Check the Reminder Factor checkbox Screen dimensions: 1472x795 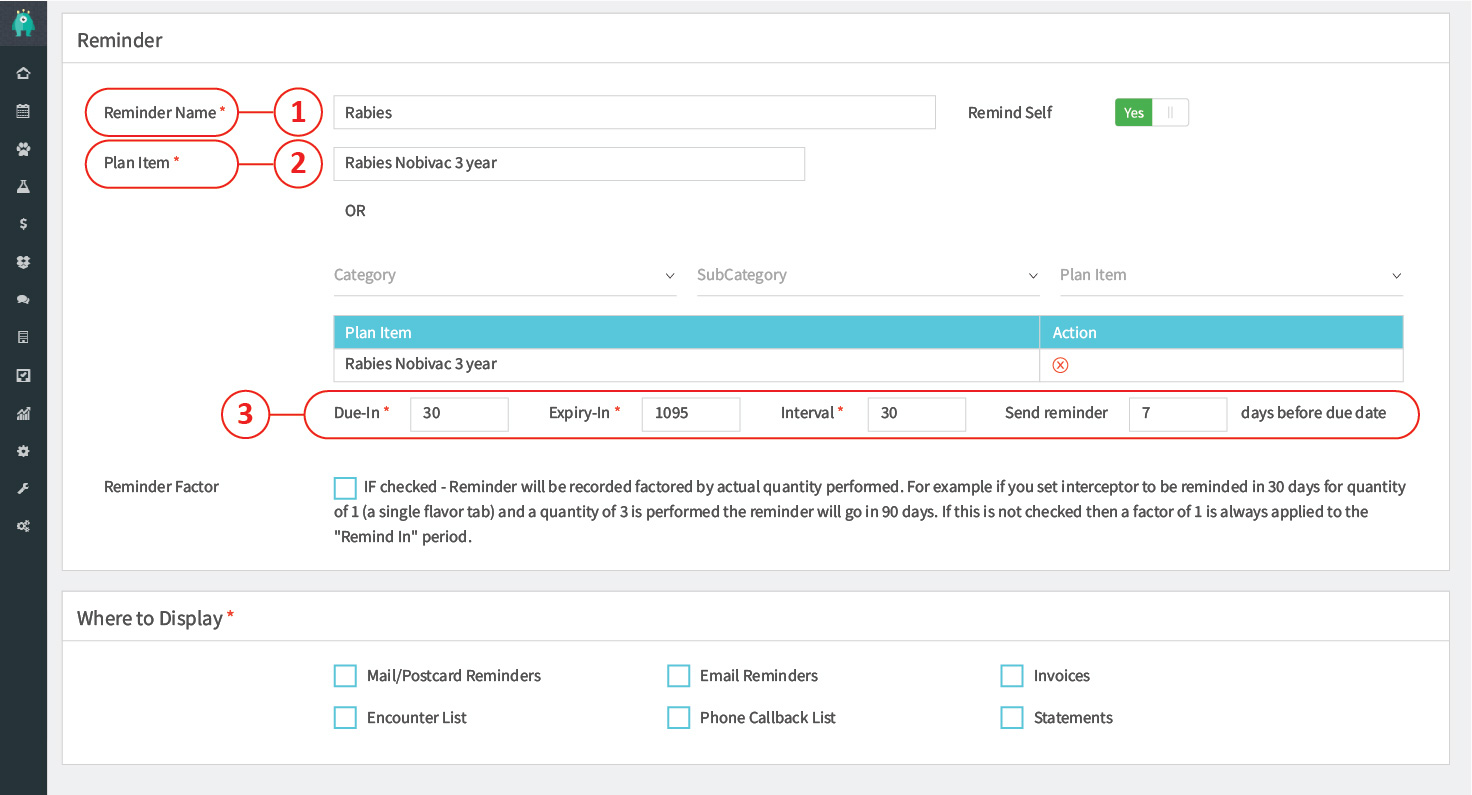pyautogui.click(x=345, y=488)
